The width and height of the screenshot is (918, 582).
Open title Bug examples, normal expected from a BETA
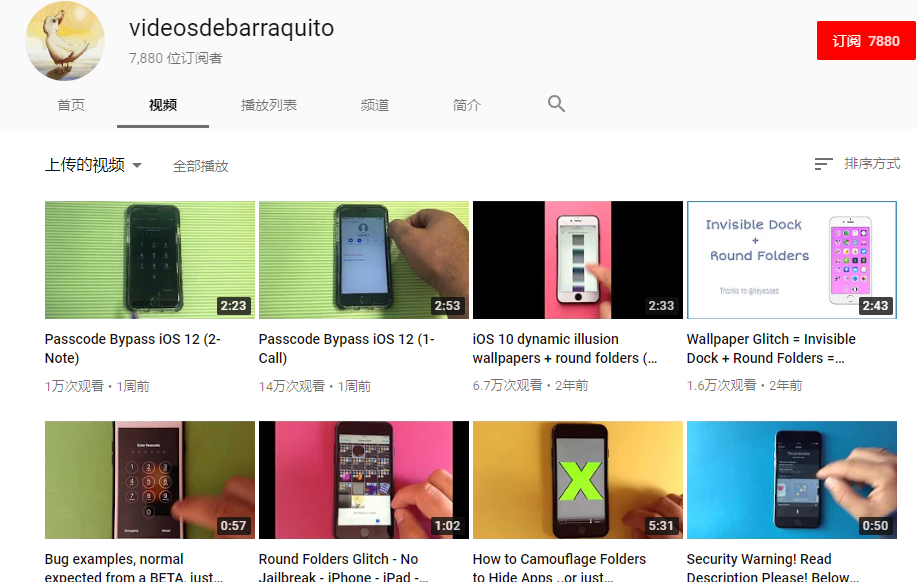[133, 567]
